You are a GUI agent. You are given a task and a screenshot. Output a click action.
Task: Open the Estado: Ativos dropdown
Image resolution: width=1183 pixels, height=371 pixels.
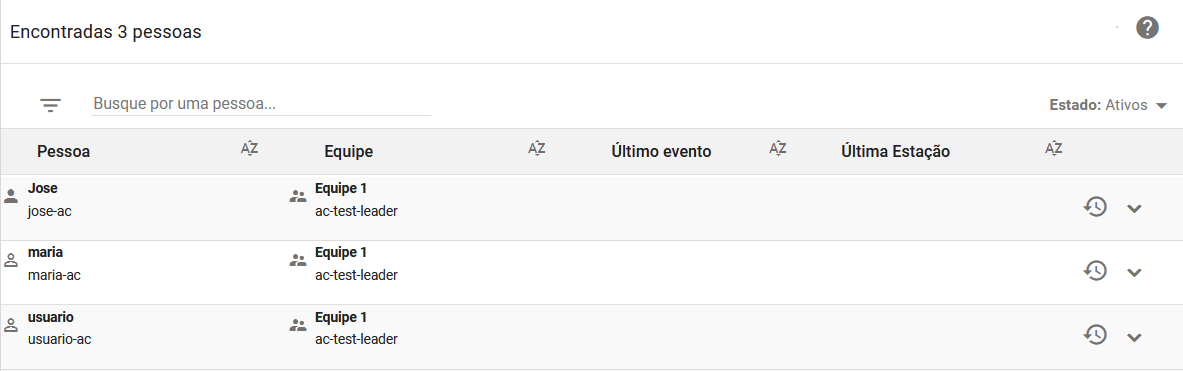1108,106
